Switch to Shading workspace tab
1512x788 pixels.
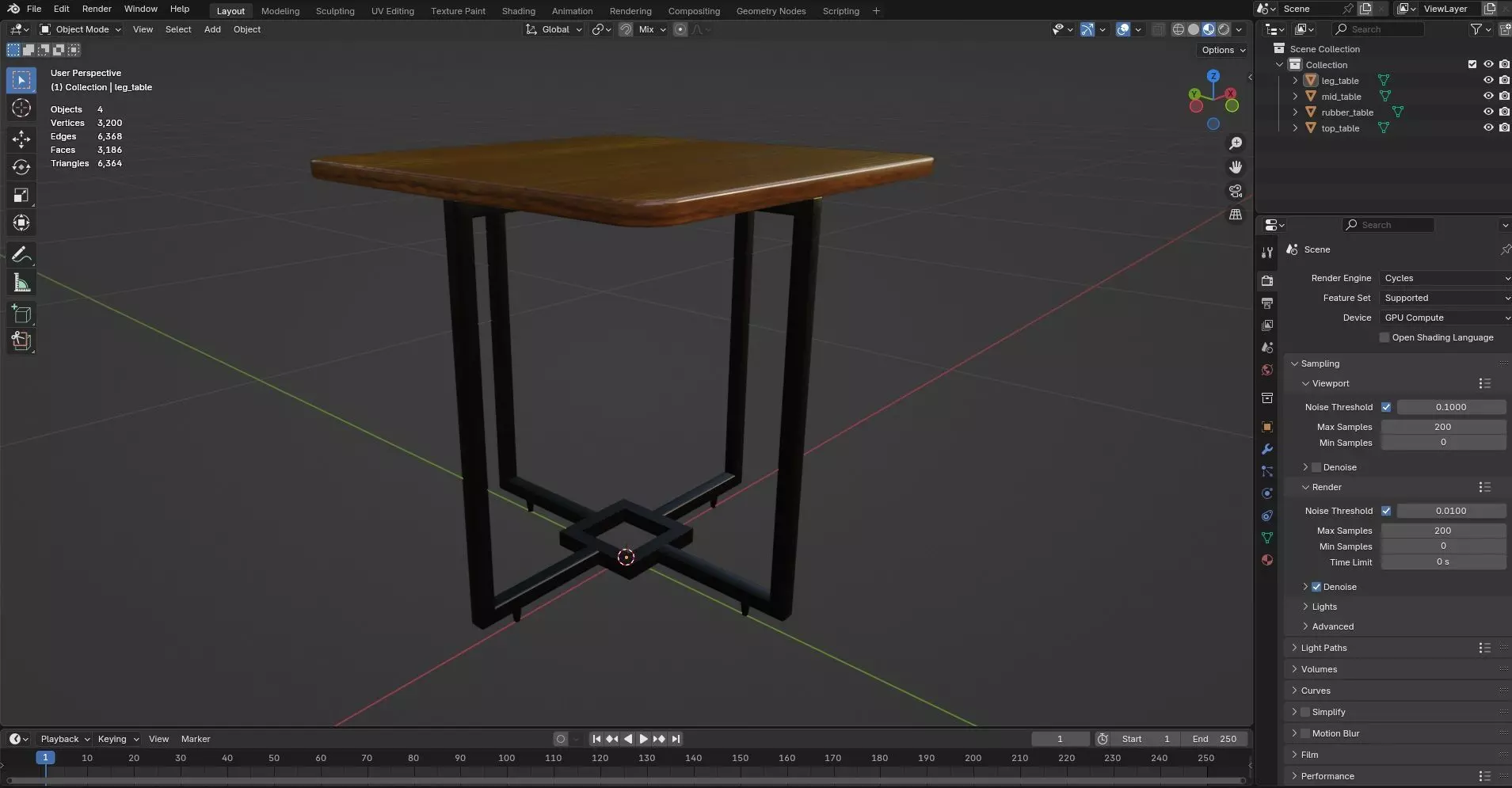coord(519,11)
